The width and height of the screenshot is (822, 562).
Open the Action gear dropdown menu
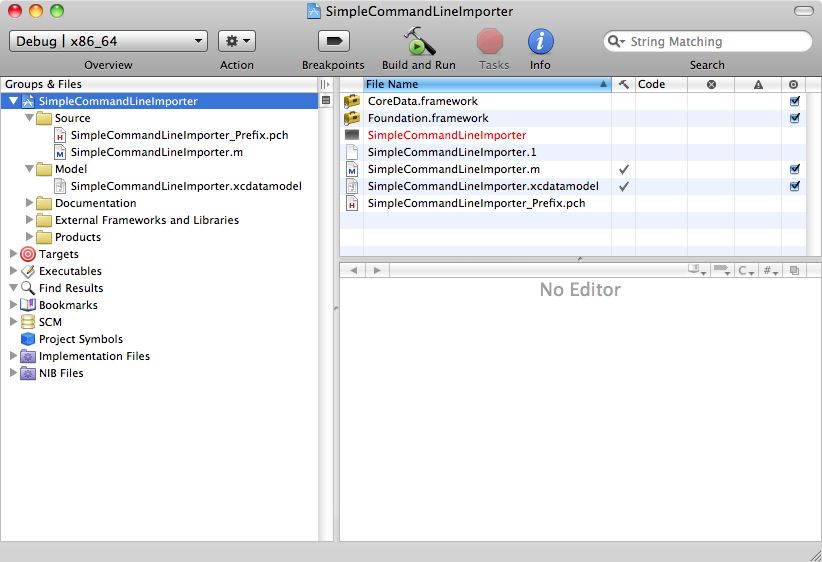click(x=237, y=42)
